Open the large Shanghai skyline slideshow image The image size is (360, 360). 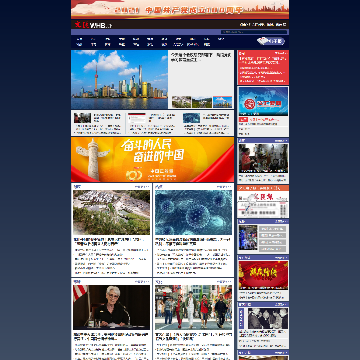tap(119, 79)
